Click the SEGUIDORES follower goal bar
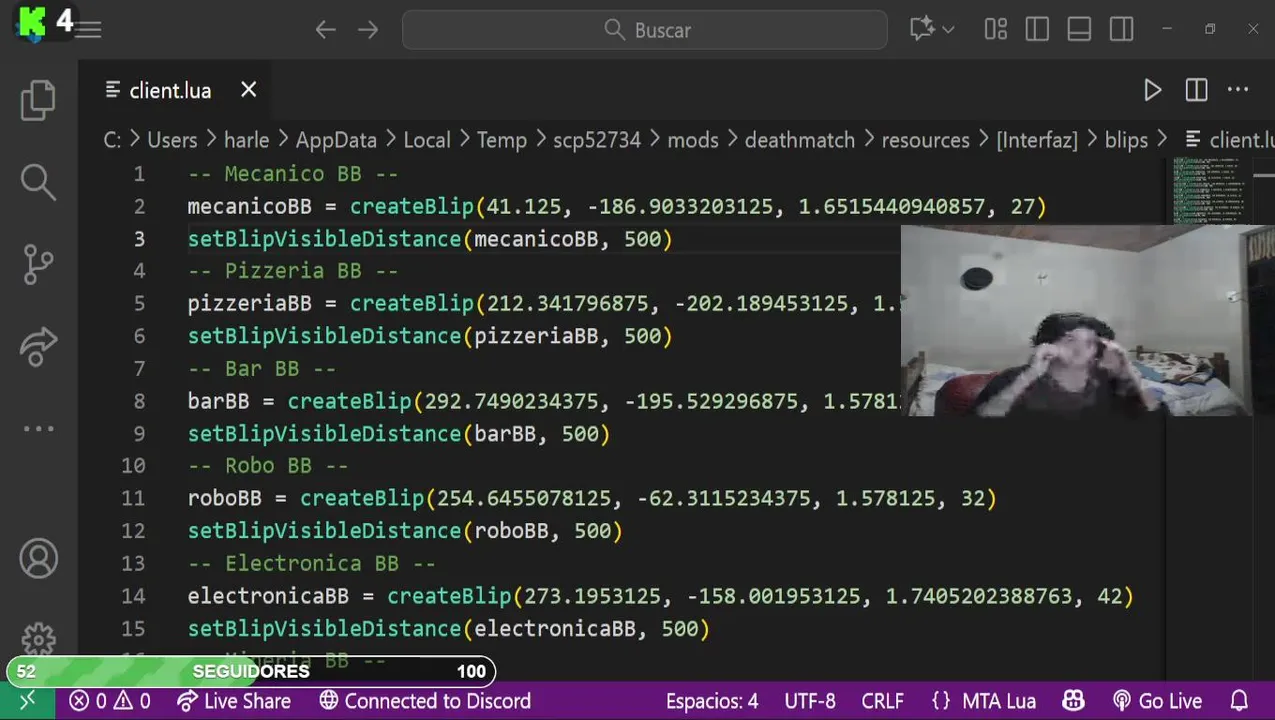This screenshot has width=1275, height=720. [x=250, y=671]
